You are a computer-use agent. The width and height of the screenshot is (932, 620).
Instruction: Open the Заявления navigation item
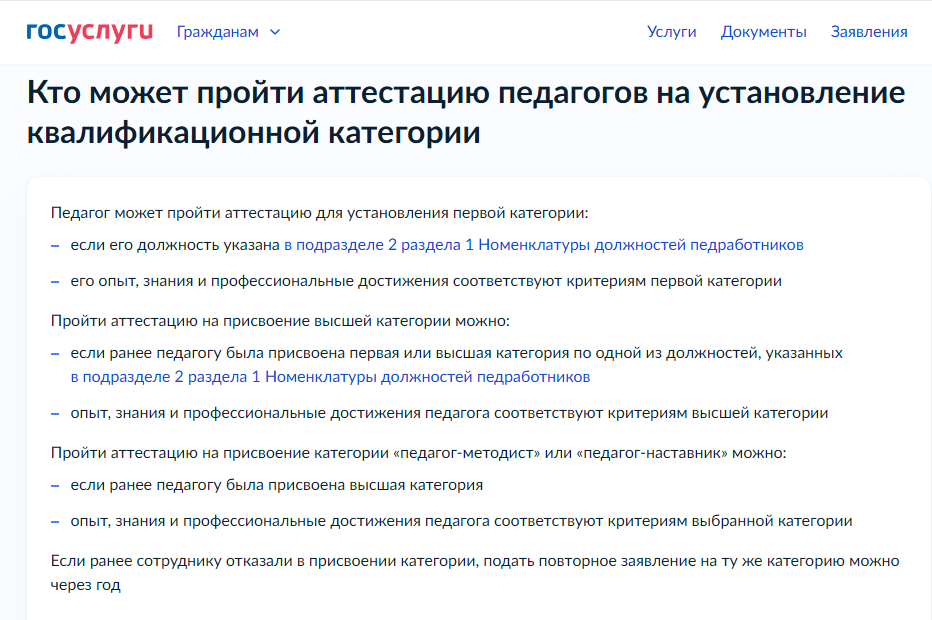point(869,32)
